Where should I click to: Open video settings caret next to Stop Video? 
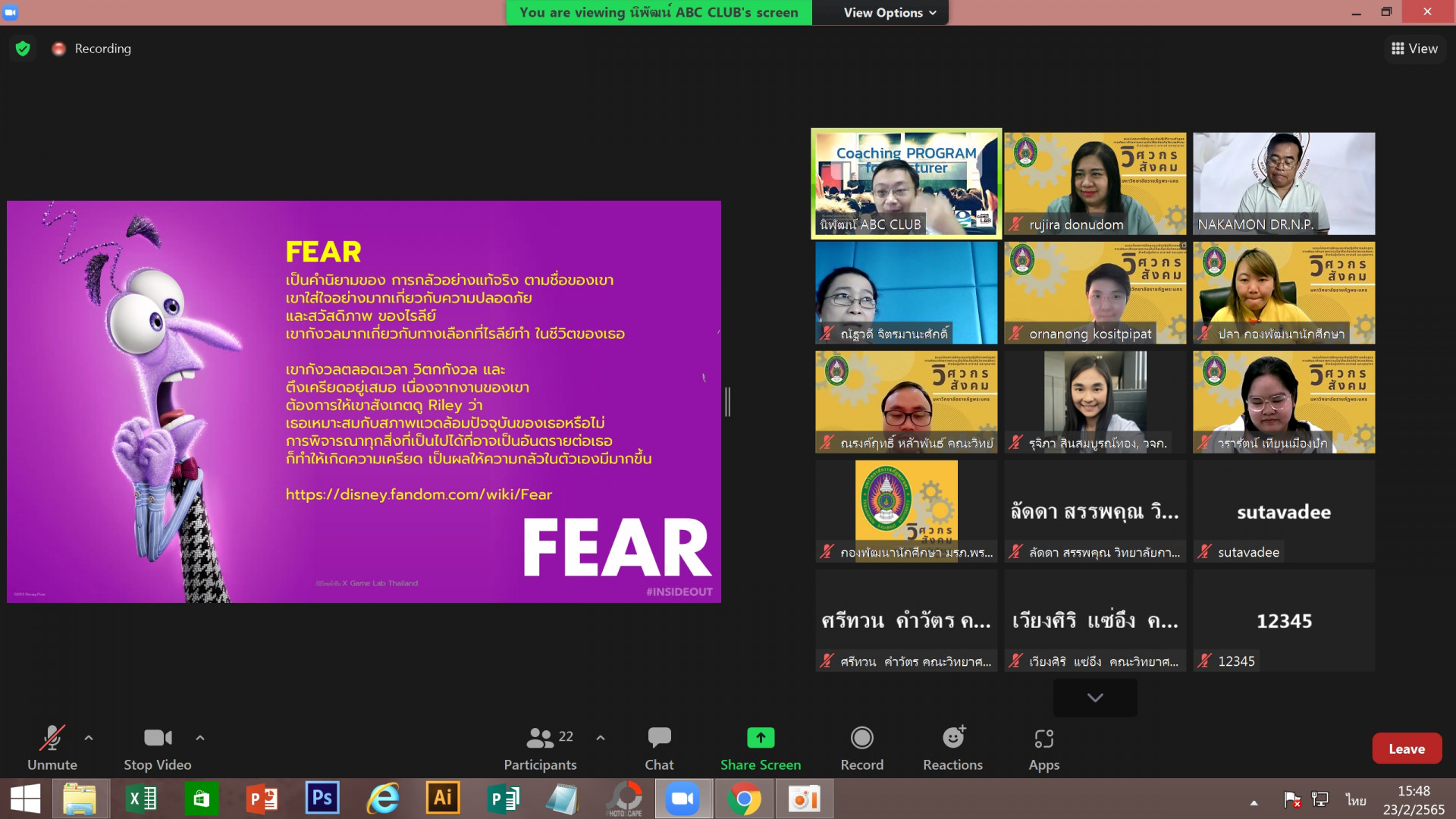click(200, 737)
